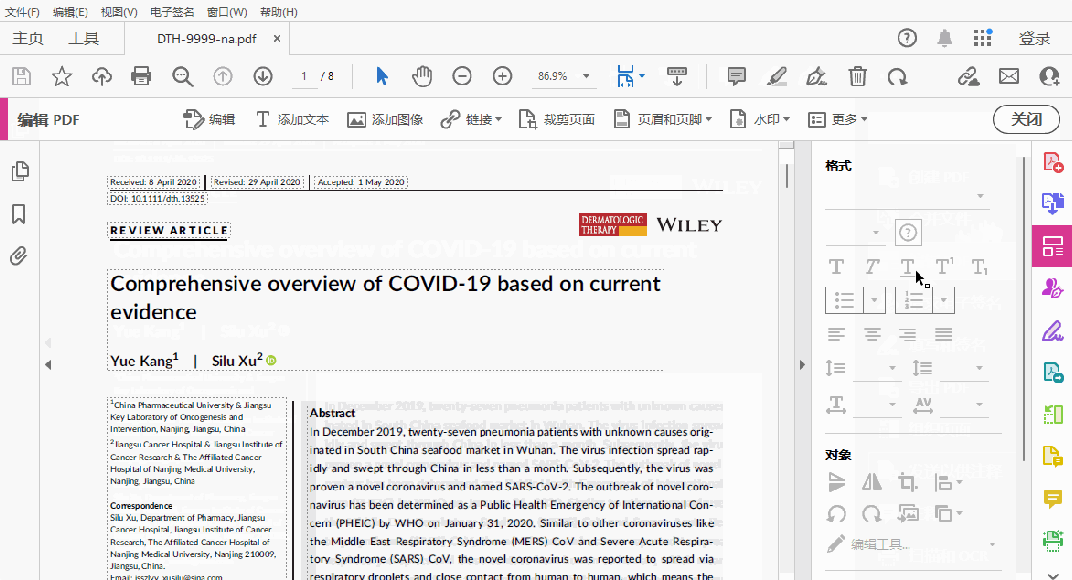Image resolution: width=1072 pixels, height=580 pixels.
Task: Close the DTH-9999-na.pdf tab
Action: [x=277, y=38]
